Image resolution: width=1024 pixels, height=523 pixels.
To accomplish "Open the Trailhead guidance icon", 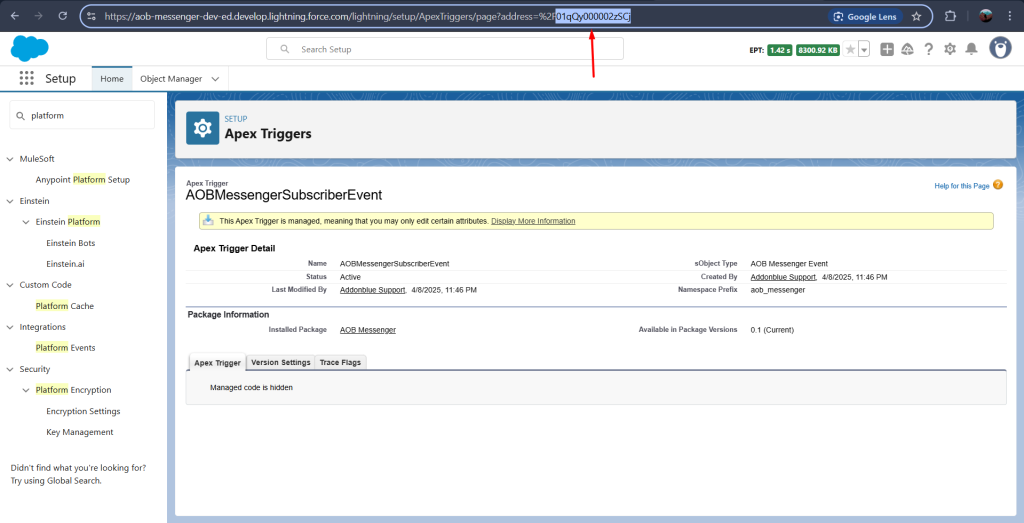I will pyautogui.click(x=907, y=49).
